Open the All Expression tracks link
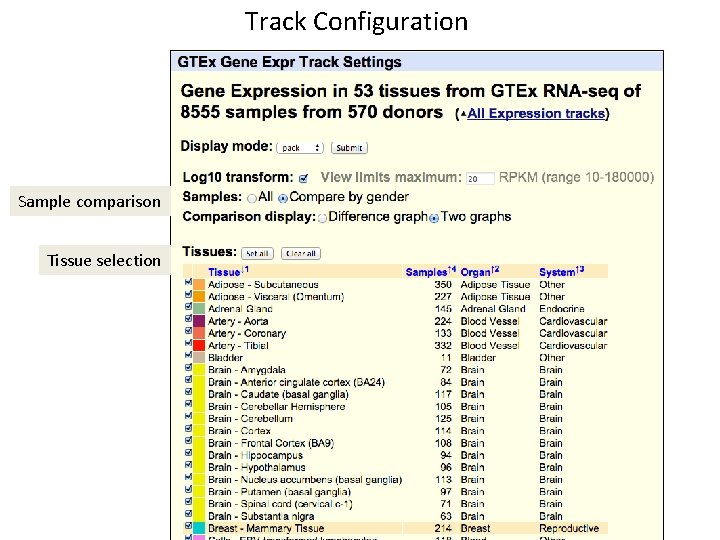Viewport: 720px width, 540px height. (x=536, y=113)
